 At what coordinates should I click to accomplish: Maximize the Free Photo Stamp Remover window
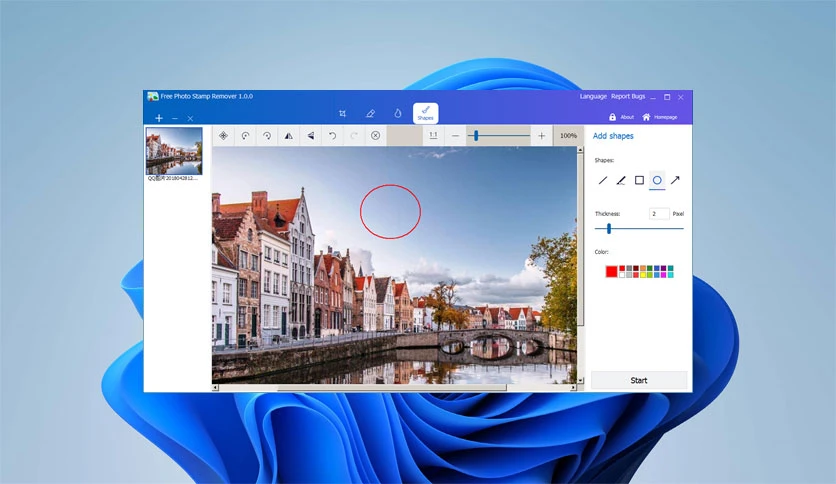click(667, 97)
